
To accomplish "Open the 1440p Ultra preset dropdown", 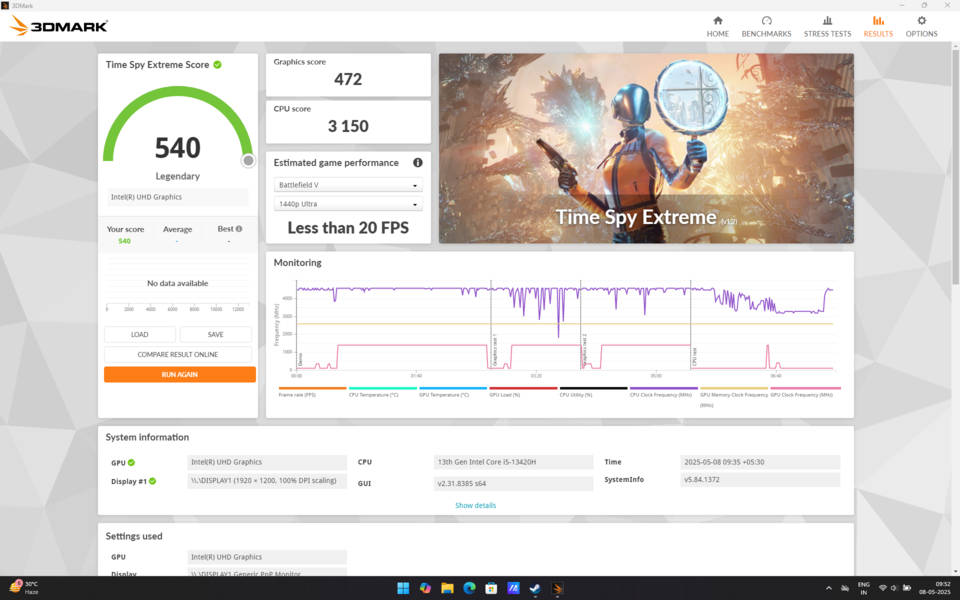I will (x=348, y=204).
